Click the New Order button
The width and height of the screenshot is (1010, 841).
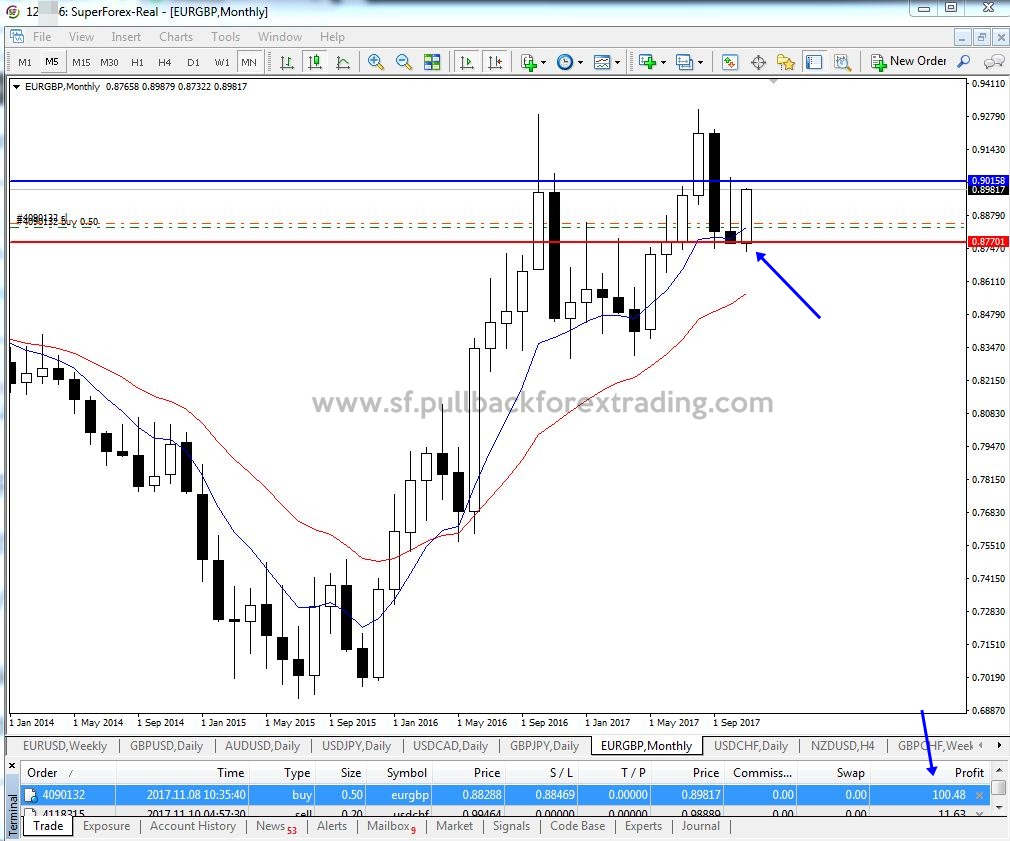(x=909, y=62)
